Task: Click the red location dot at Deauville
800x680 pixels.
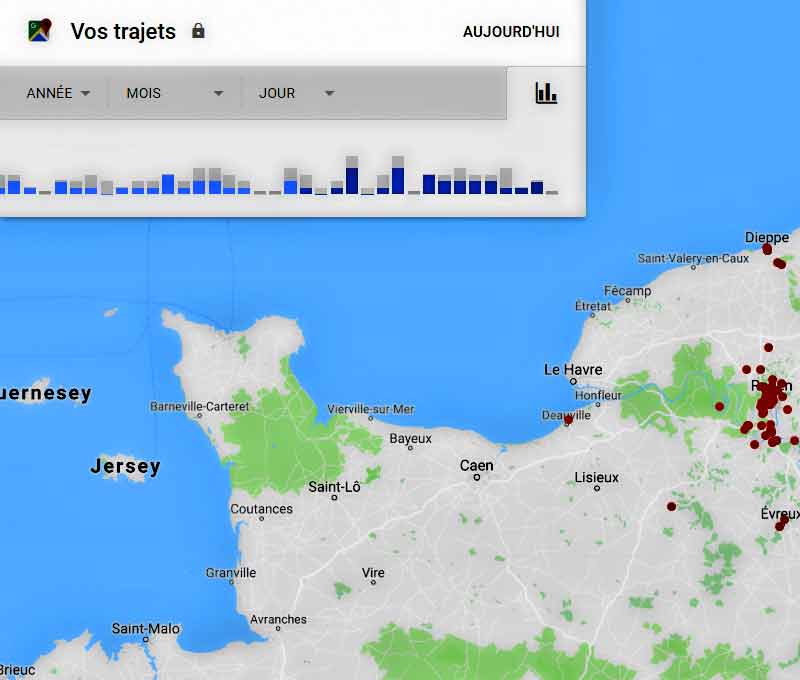Action: (568, 420)
